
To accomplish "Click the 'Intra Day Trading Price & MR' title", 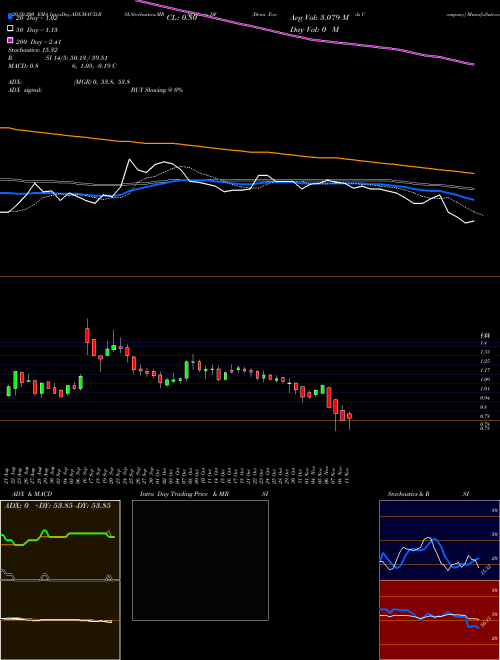I will (x=184, y=494).
